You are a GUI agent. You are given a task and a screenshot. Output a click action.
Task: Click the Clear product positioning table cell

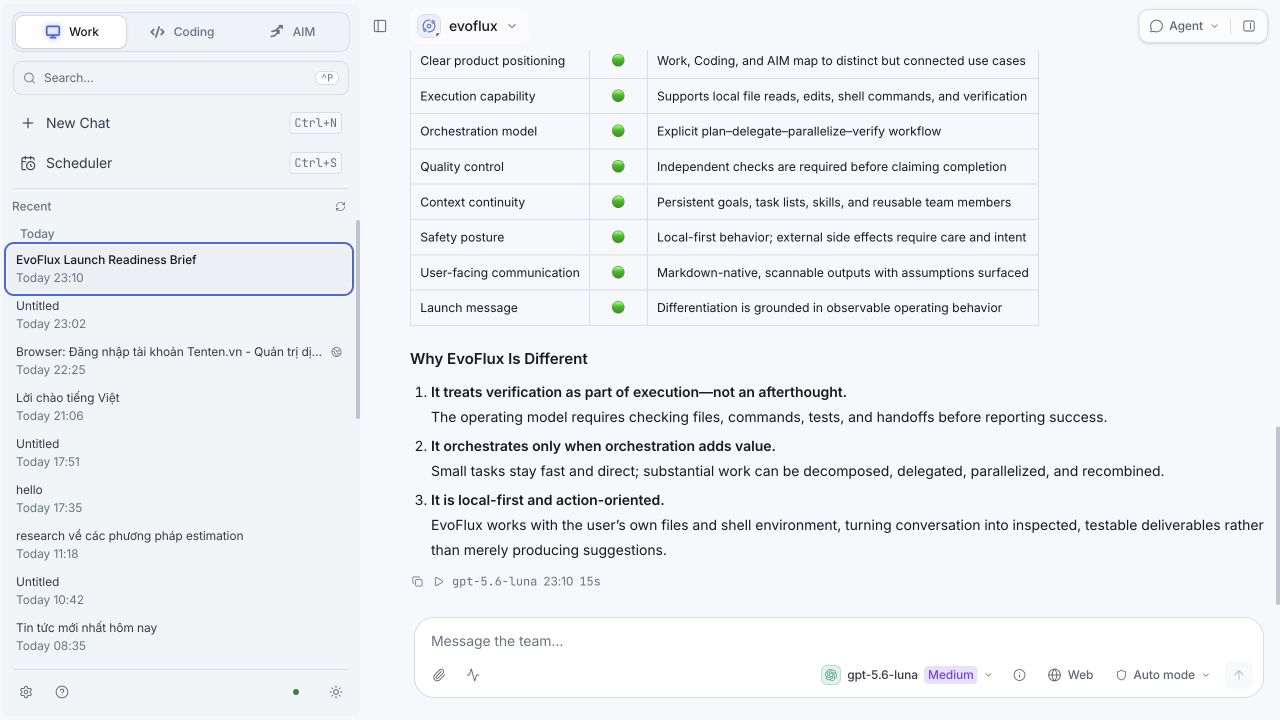click(x=500, y=61)
